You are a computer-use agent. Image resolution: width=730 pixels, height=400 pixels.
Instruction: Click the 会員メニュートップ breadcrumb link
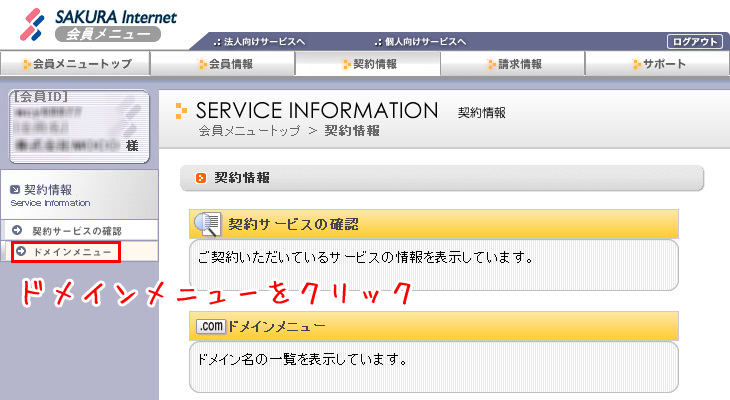click(x=249, y=131)
